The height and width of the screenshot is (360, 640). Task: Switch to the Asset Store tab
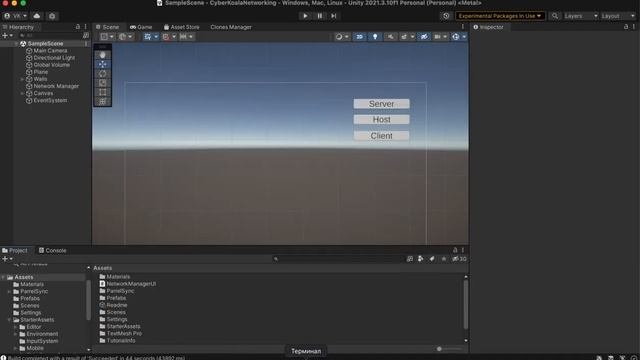tap(182, 27)
